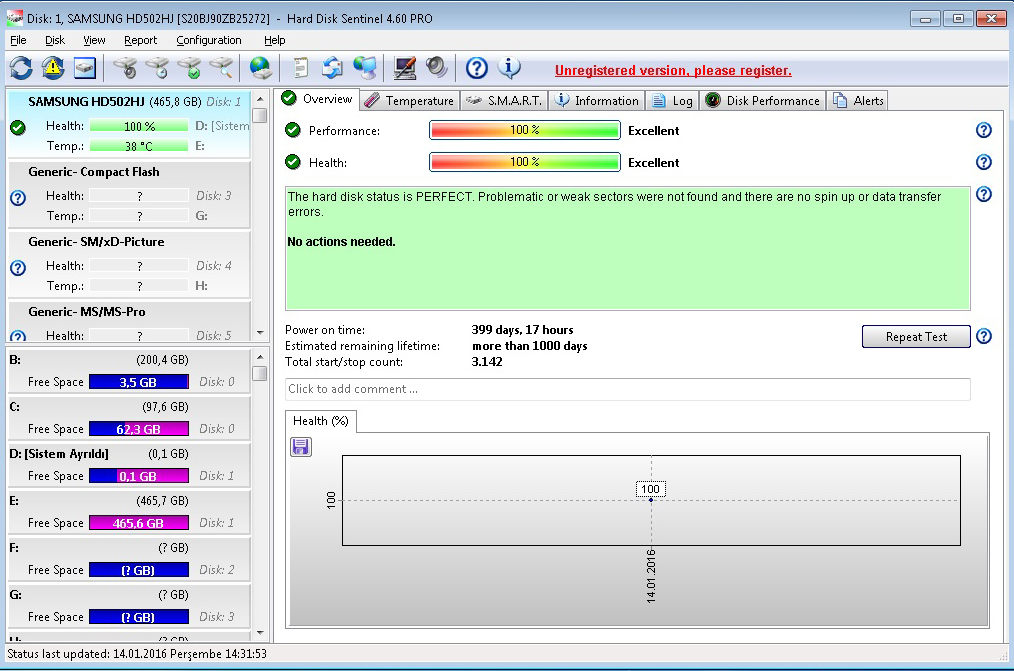Switch to the S.M.A.R.T. tab
Viewport: 1014px width, 671px height.
click(x=504, y=101)
